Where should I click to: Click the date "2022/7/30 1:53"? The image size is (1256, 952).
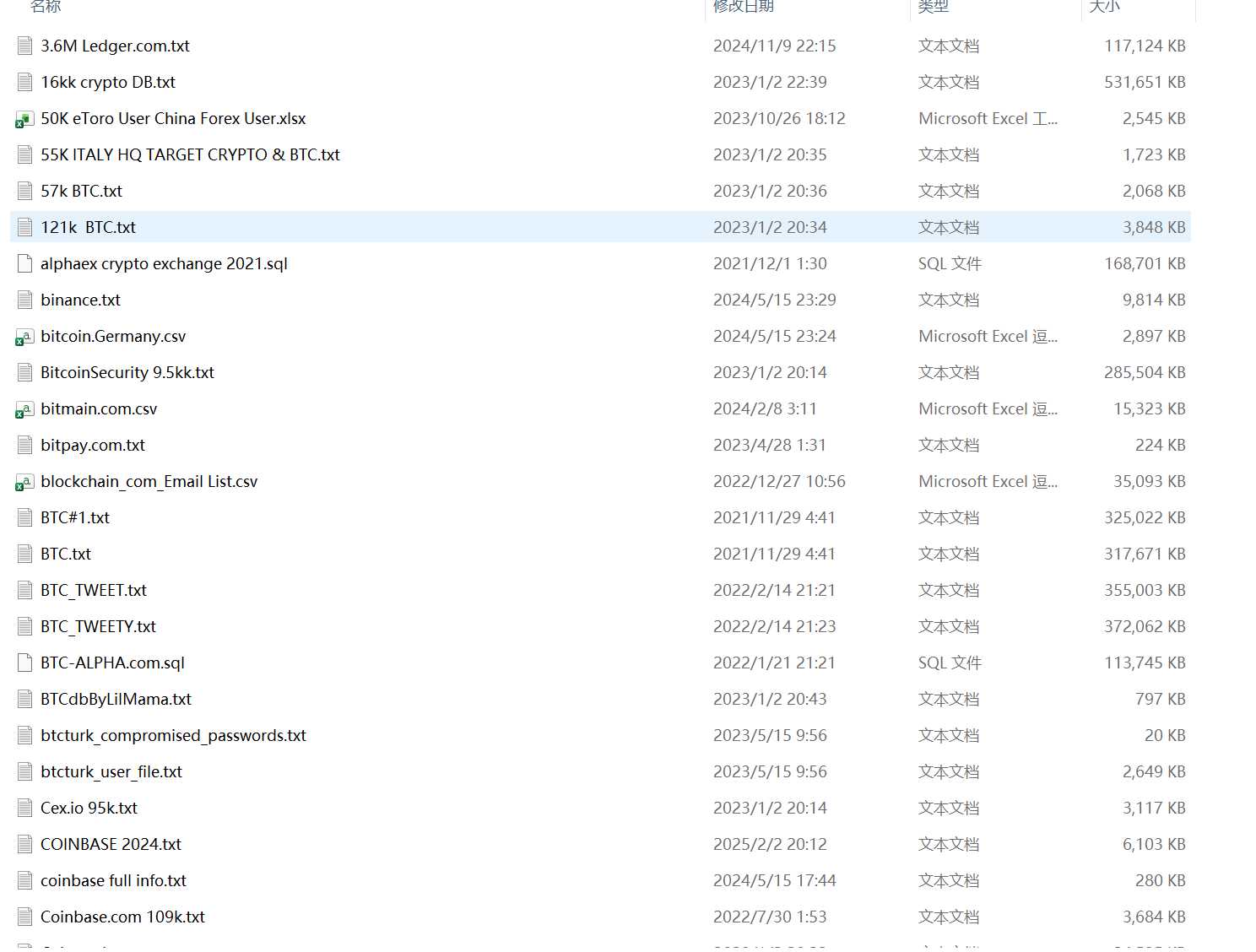770,917
